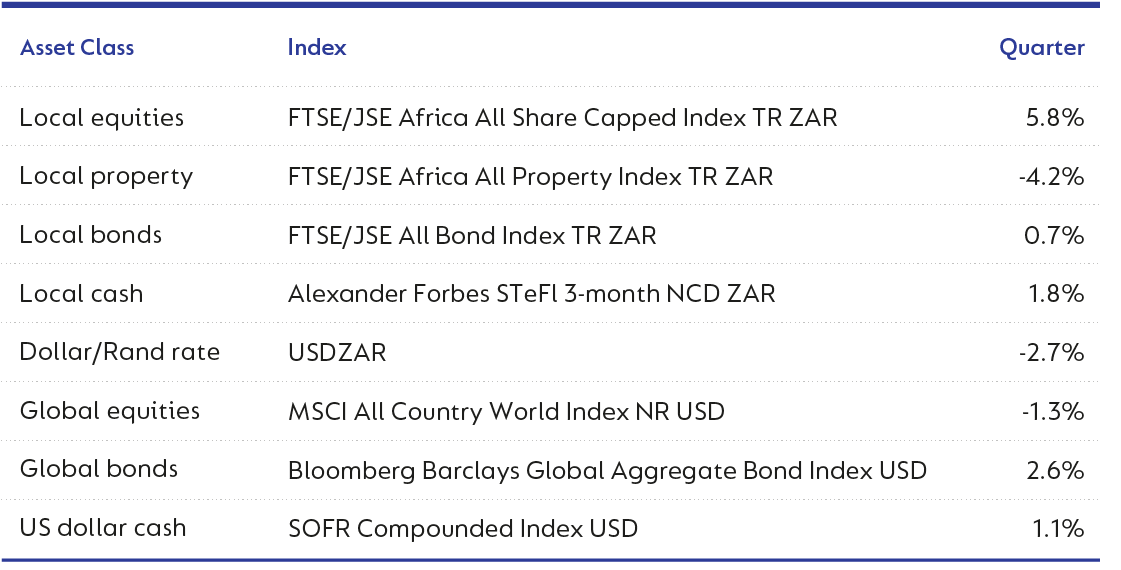Select the Global equities row label
1121x570 pixels.
coord(109,411)
